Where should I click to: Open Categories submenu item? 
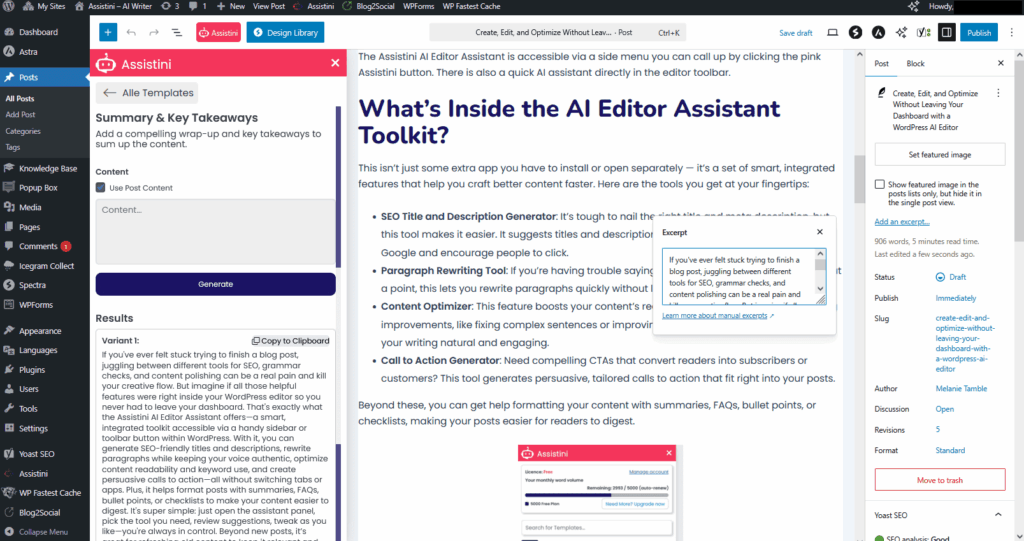(23, 131)
